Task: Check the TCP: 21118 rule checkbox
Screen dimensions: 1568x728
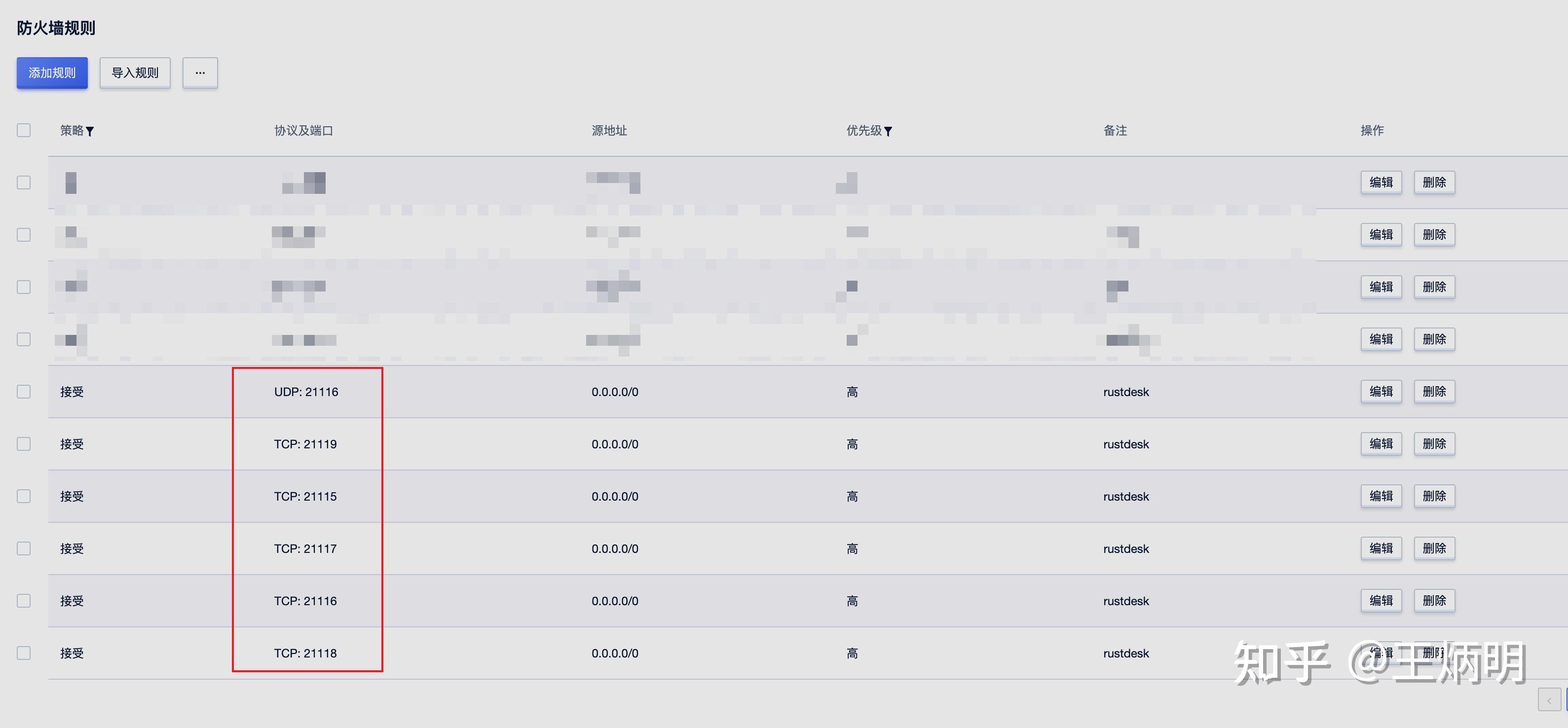Action: pos(24,653)
